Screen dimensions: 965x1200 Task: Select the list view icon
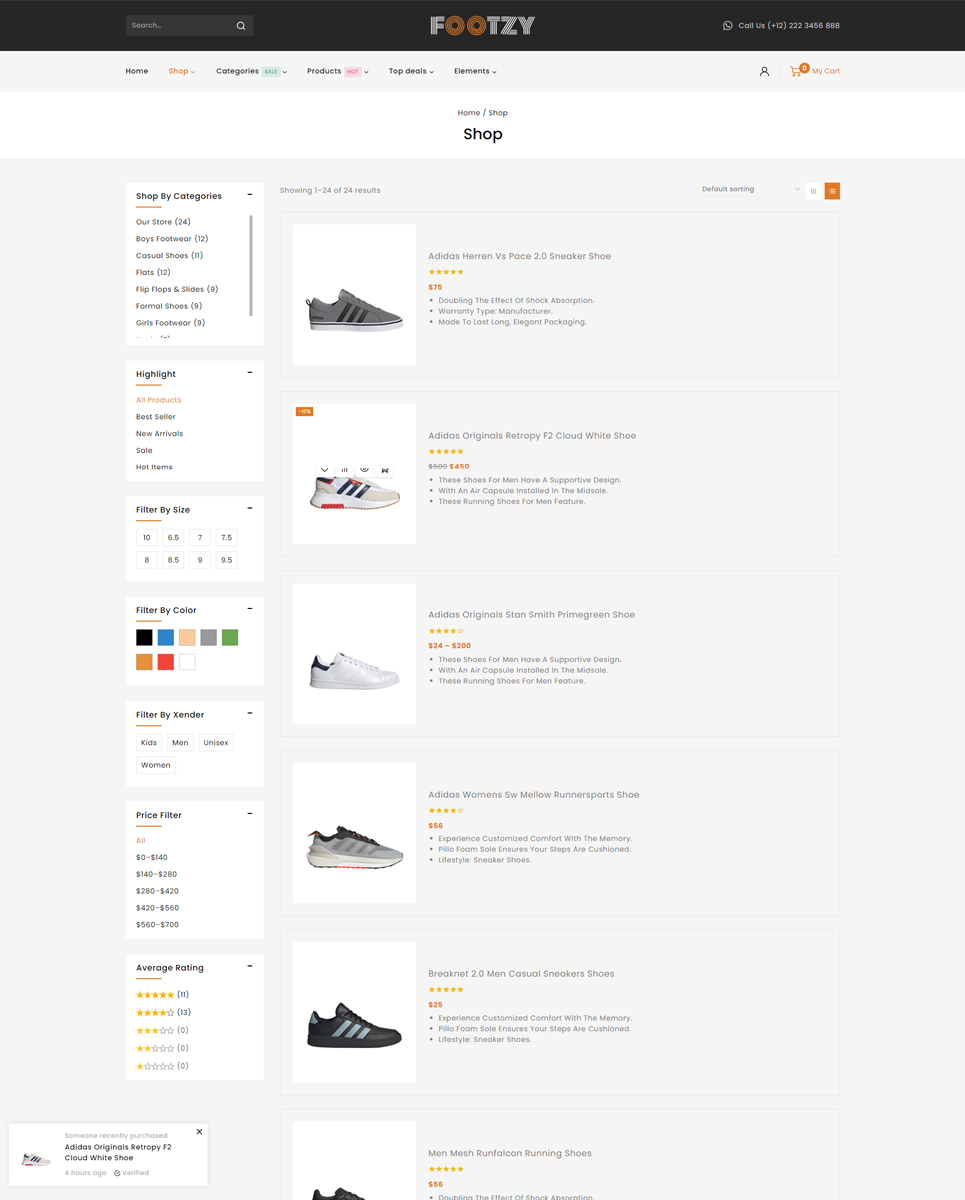coord(832,191)
